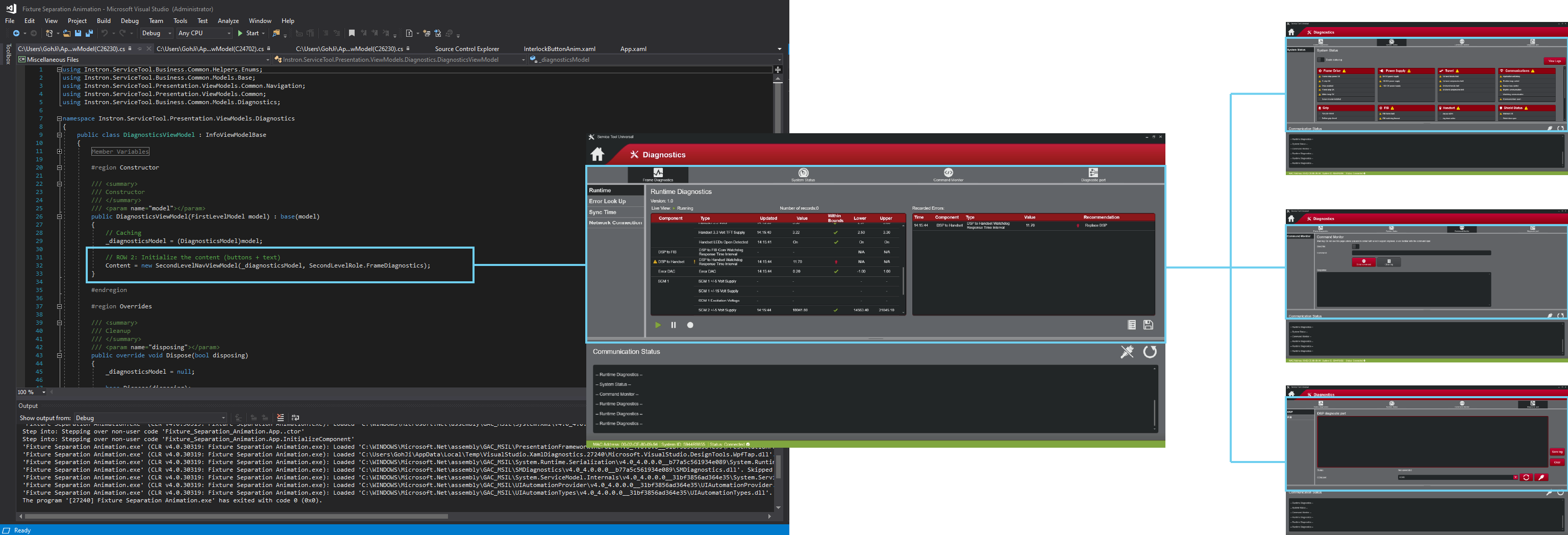Select Error Look Up in the sidebar
Screen dimensions: 1568x535
[608, 202]
